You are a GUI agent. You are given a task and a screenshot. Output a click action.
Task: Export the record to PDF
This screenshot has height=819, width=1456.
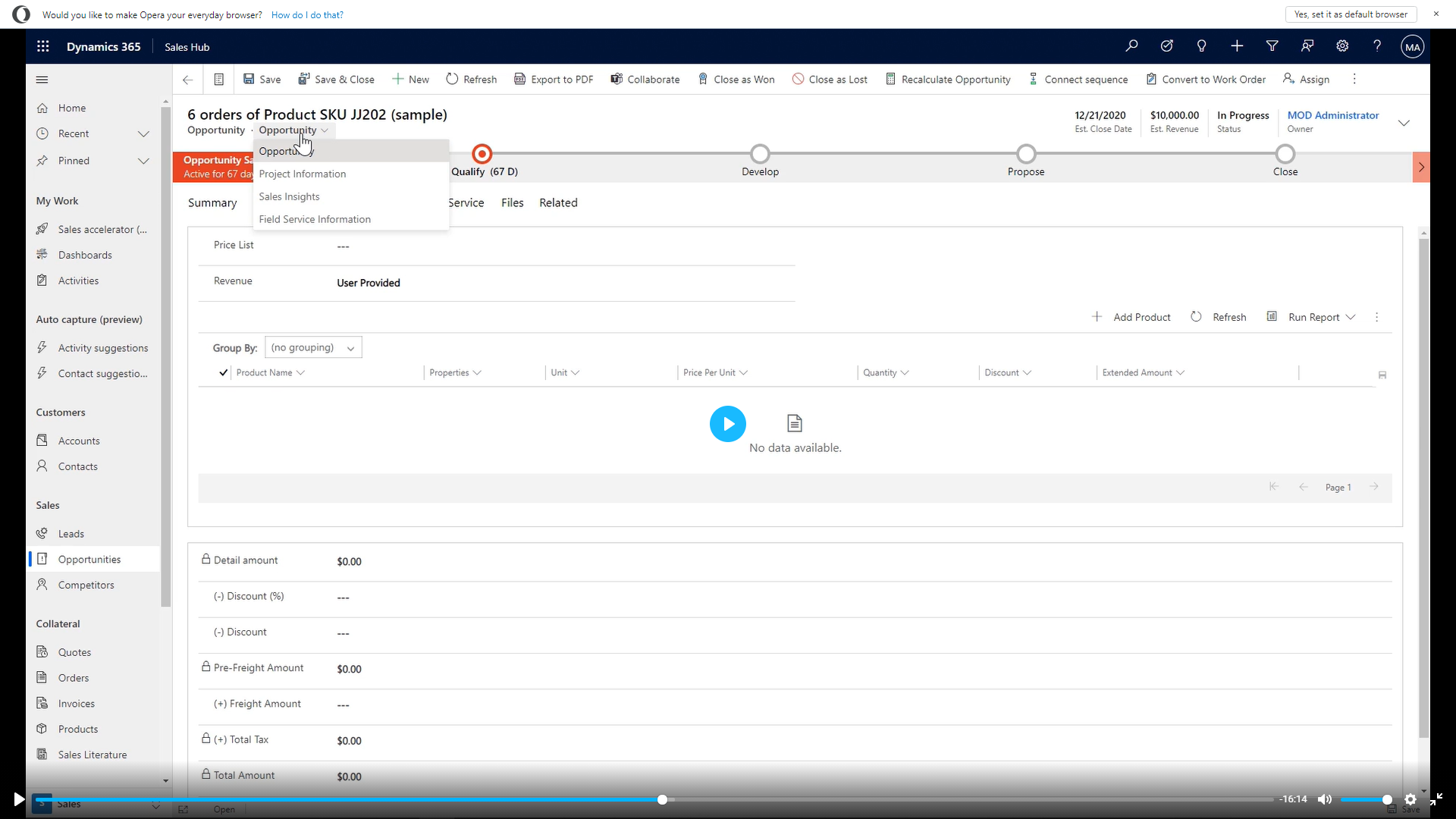pyautogui.click(x=554, y=80)
